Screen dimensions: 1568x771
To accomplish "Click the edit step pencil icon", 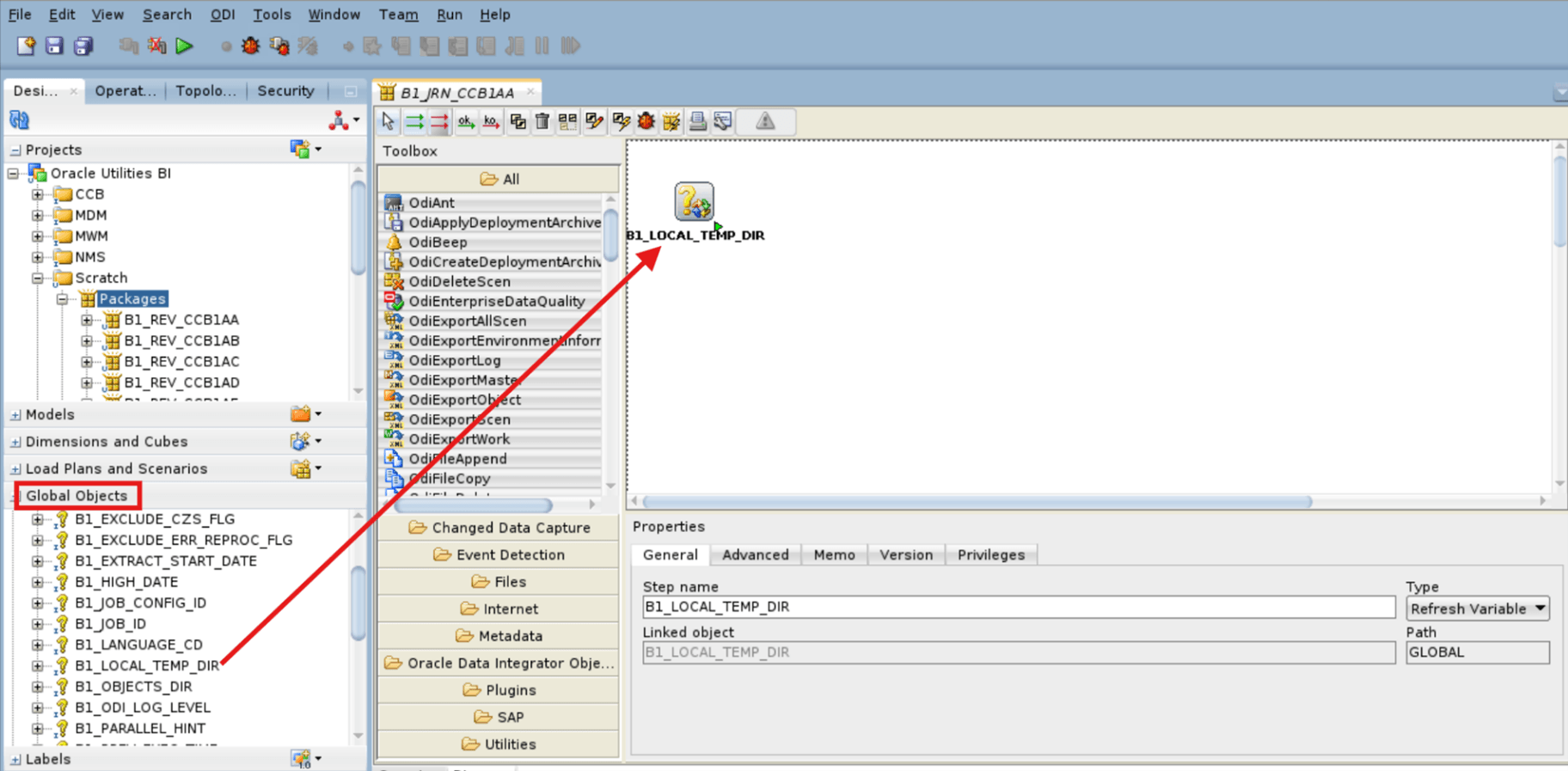I will [594, 122].
